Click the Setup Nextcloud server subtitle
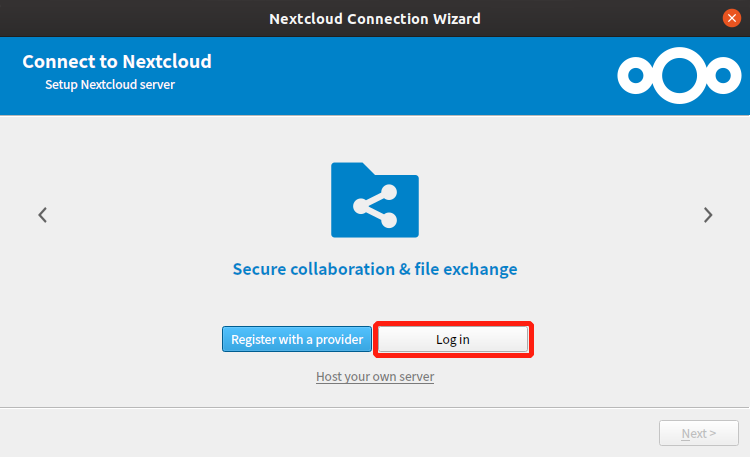Screen dimensions: 750x457 tap(110, 85)
